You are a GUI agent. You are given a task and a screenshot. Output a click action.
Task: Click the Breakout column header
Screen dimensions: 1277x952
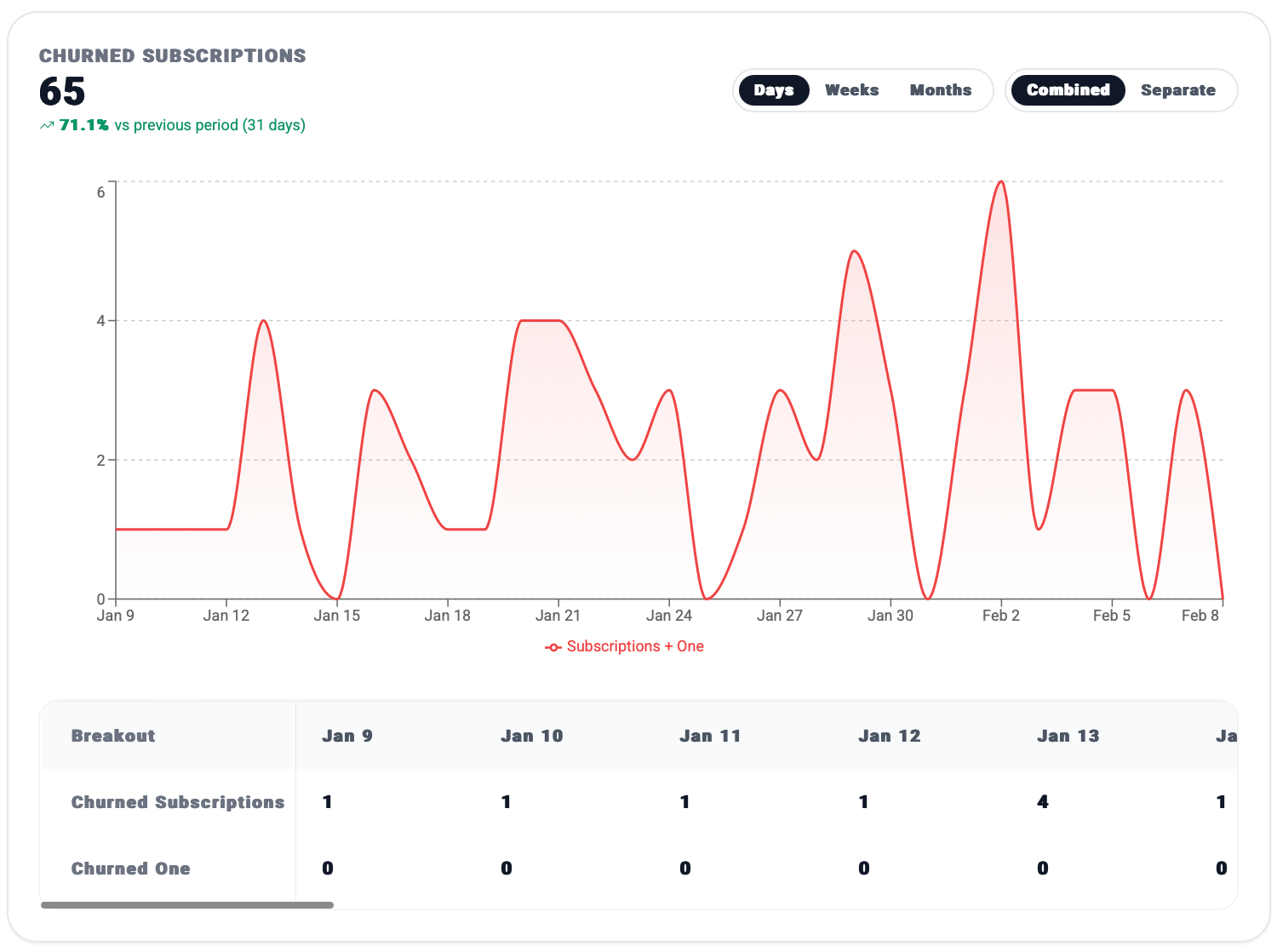(x=113, y=736)
